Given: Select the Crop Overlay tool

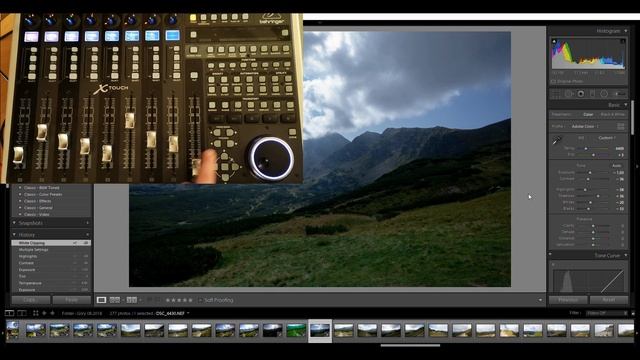Looking at the screenshot, I should 556,94.
